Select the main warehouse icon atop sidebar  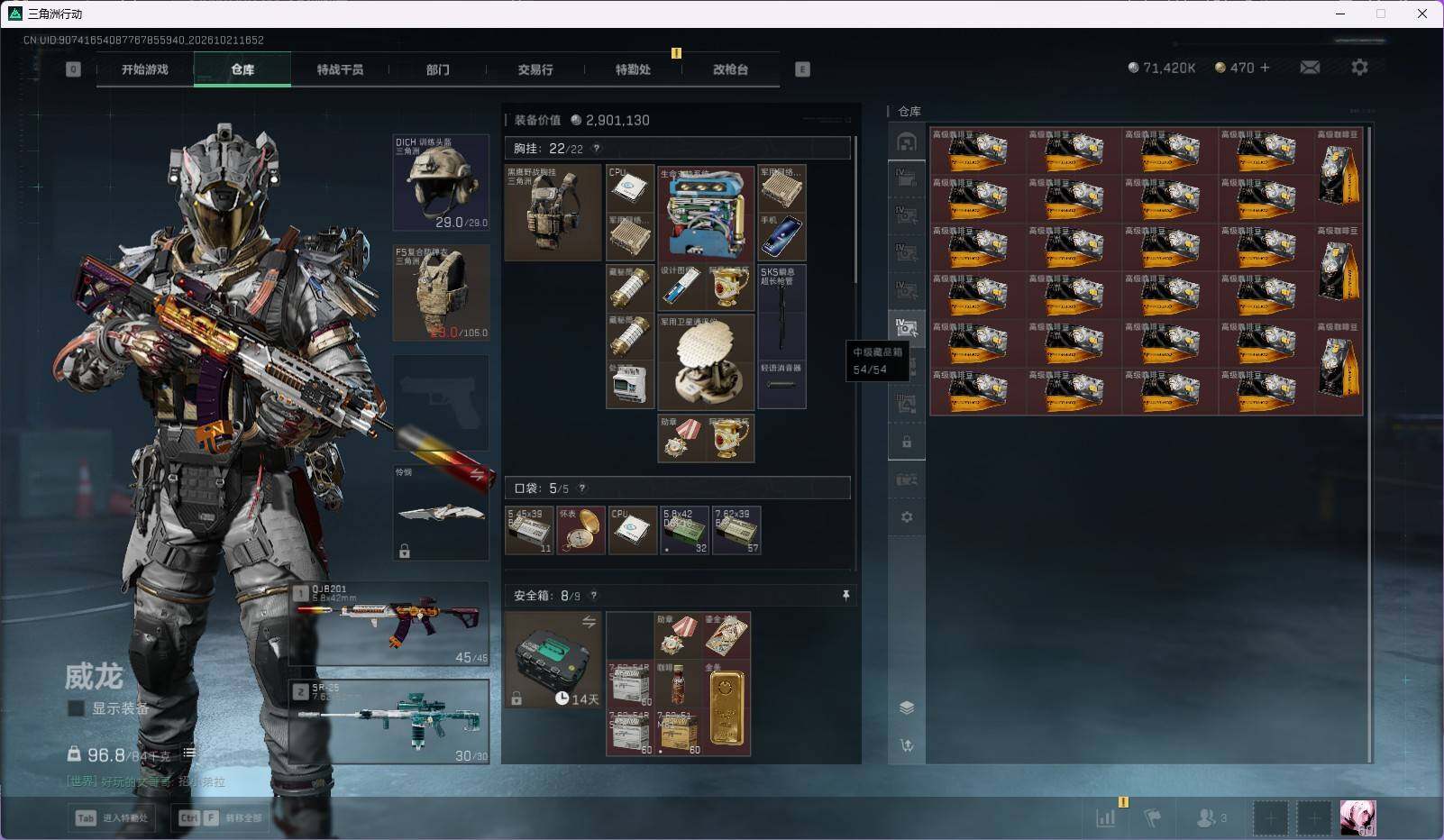click(x=907, y=142)
